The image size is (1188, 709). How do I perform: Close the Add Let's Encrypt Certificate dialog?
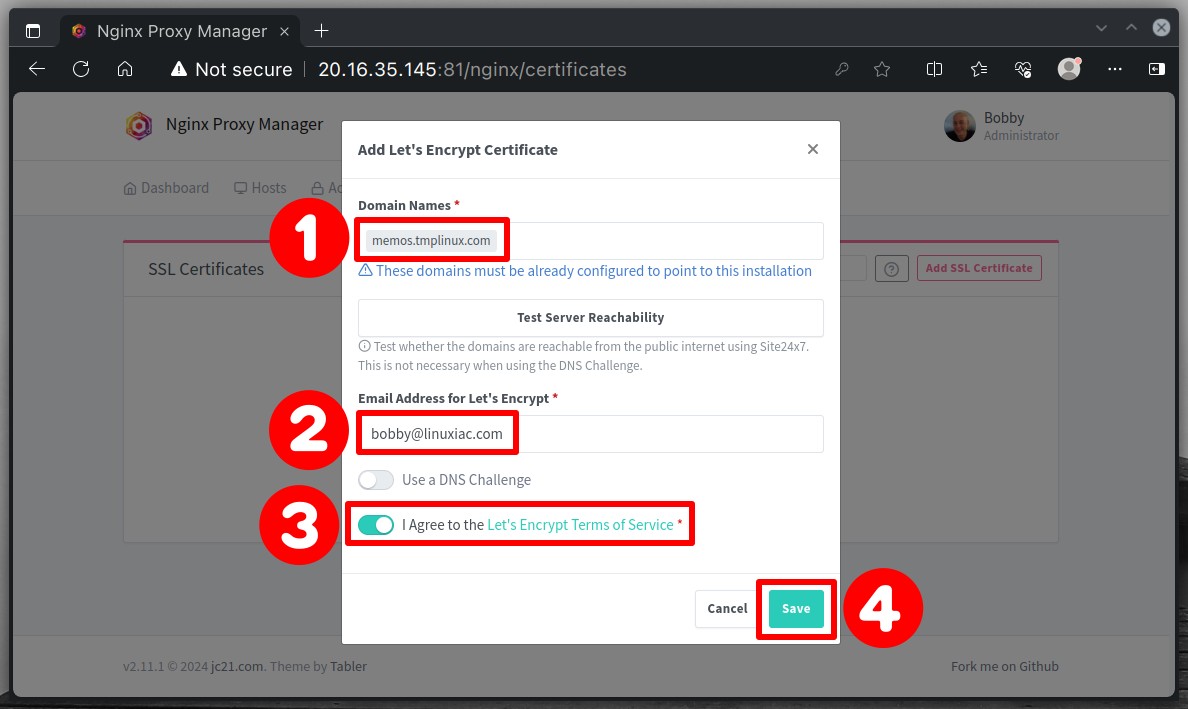pyautogui.click(x=813, y=149)
